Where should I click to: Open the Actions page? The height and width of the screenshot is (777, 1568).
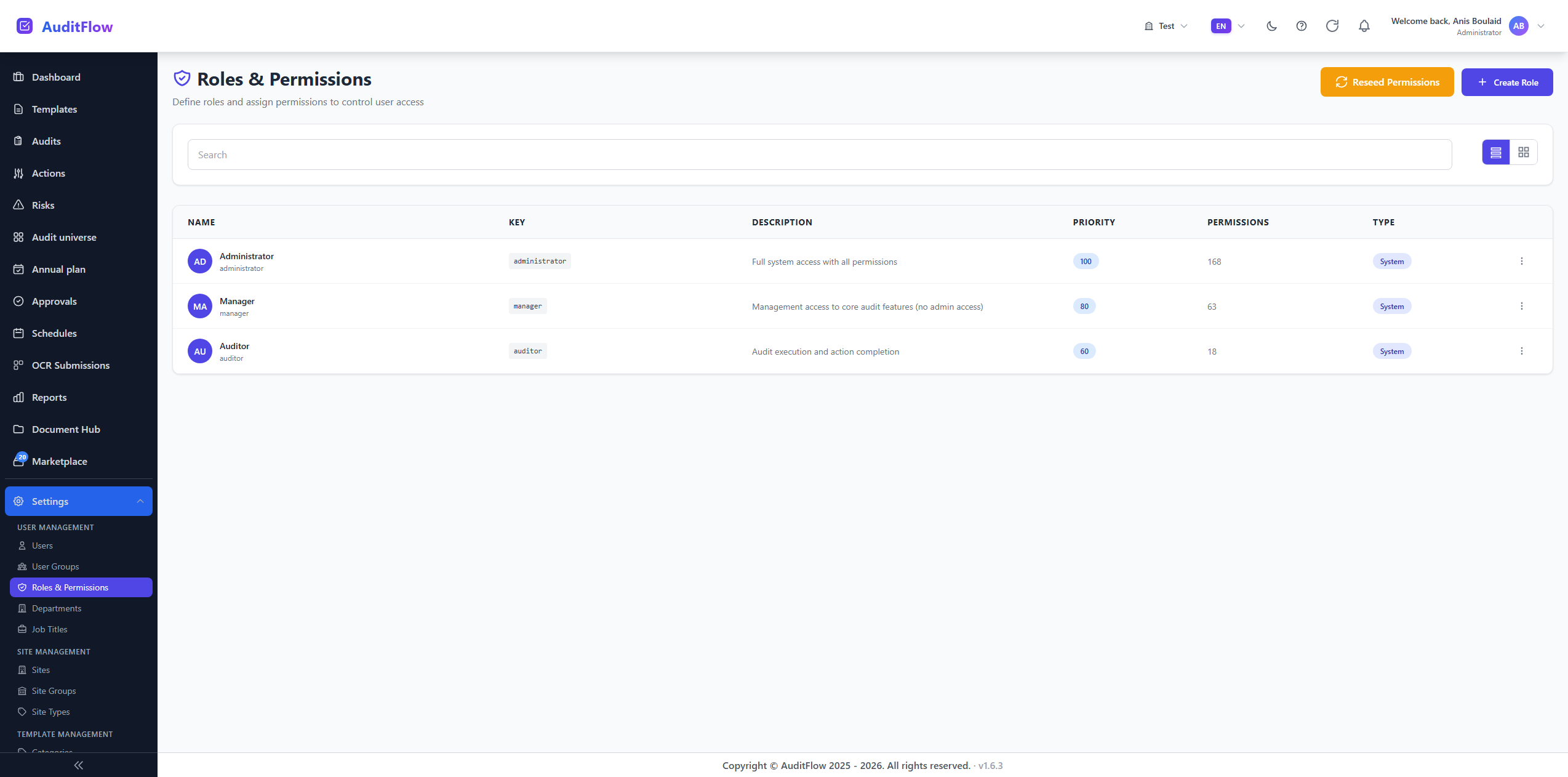point(79,173)
